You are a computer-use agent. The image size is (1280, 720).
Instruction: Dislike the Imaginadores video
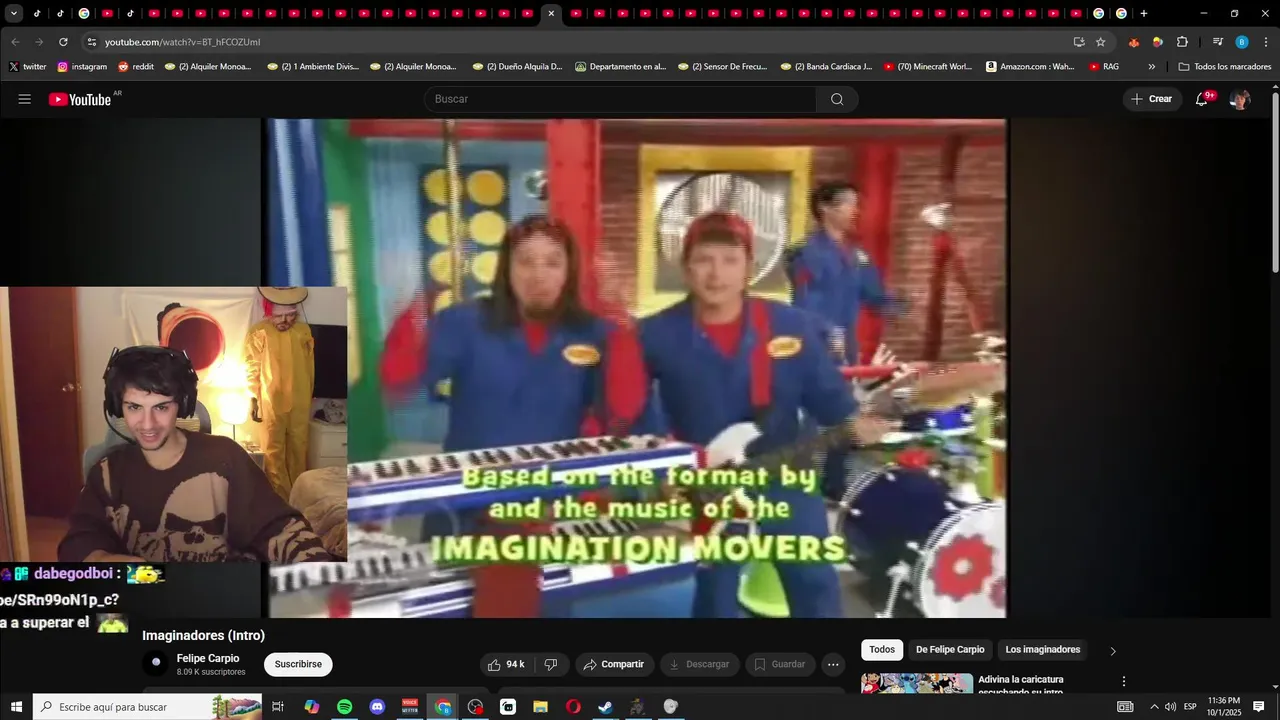[550, 664]
